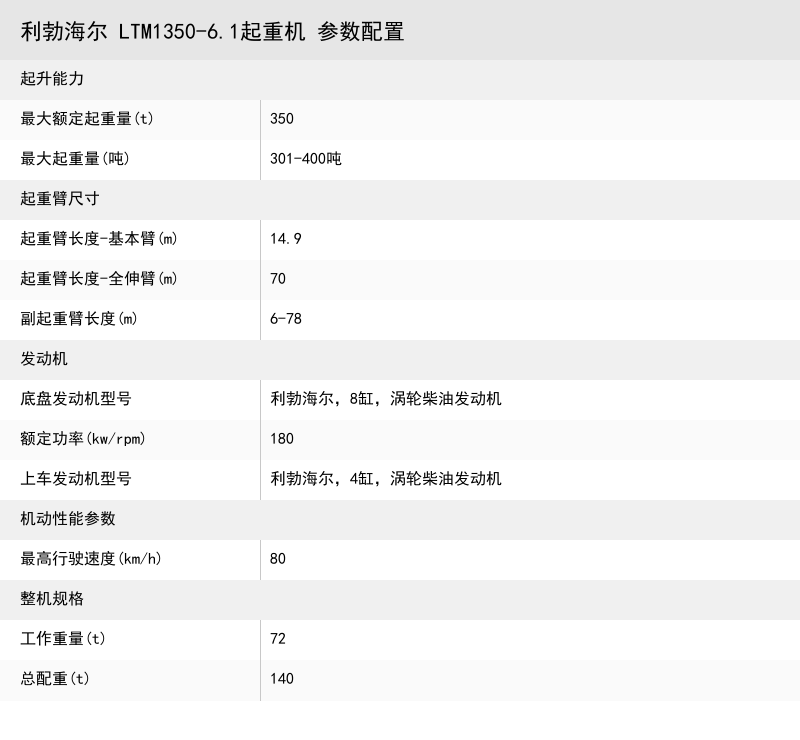Select the value 6-78 cell
The height and width of the screenshot is (740, 800).
tap(284, 319)
